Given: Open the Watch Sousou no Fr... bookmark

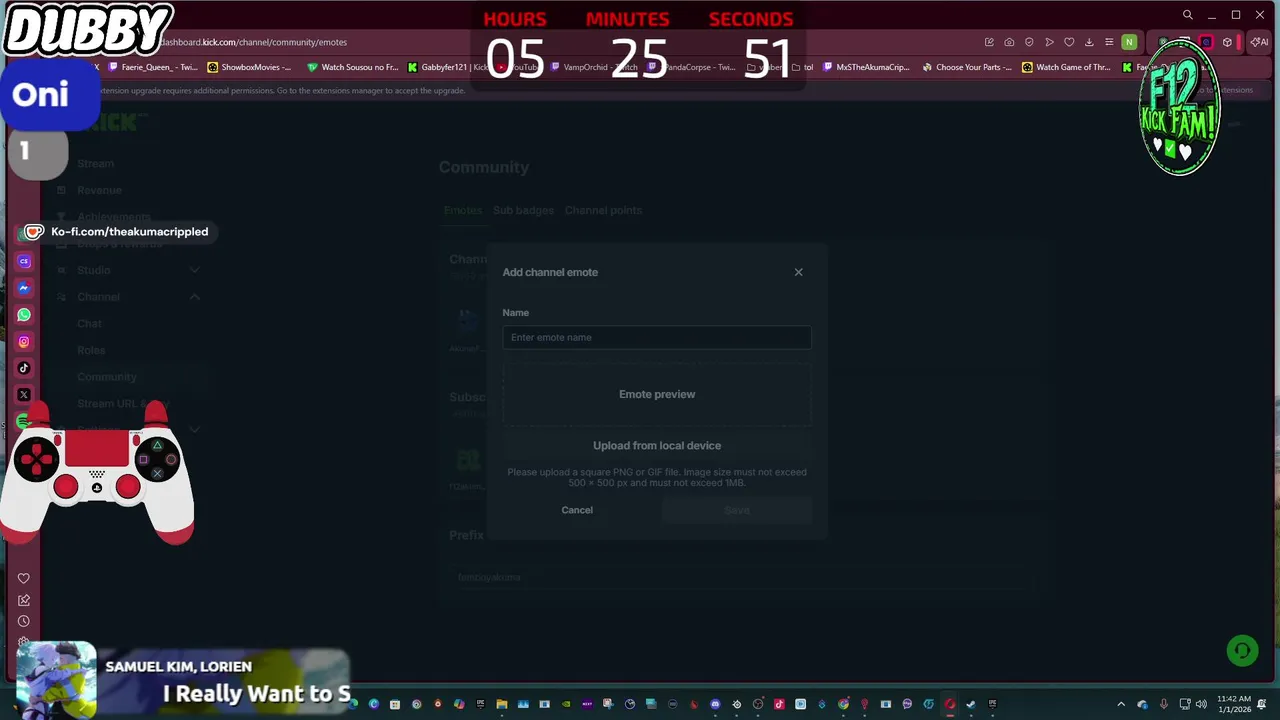Looking at the screenshot, I should pos(353,67).
